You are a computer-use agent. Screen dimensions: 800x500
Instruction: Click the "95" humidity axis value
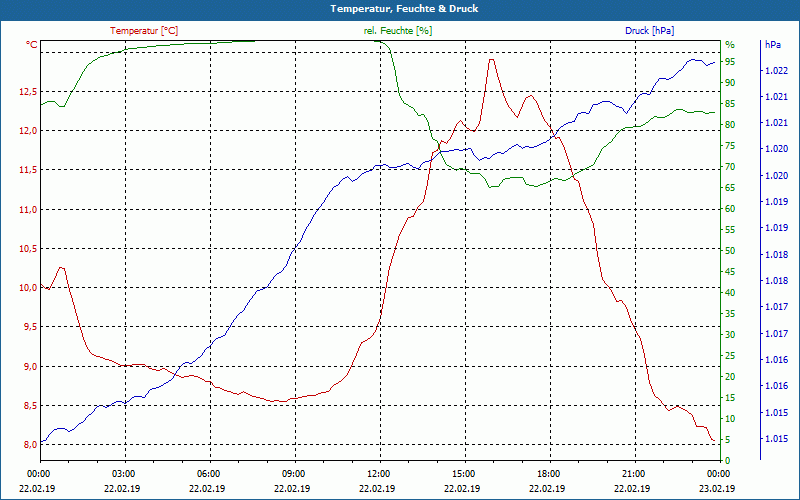(730, 62)
